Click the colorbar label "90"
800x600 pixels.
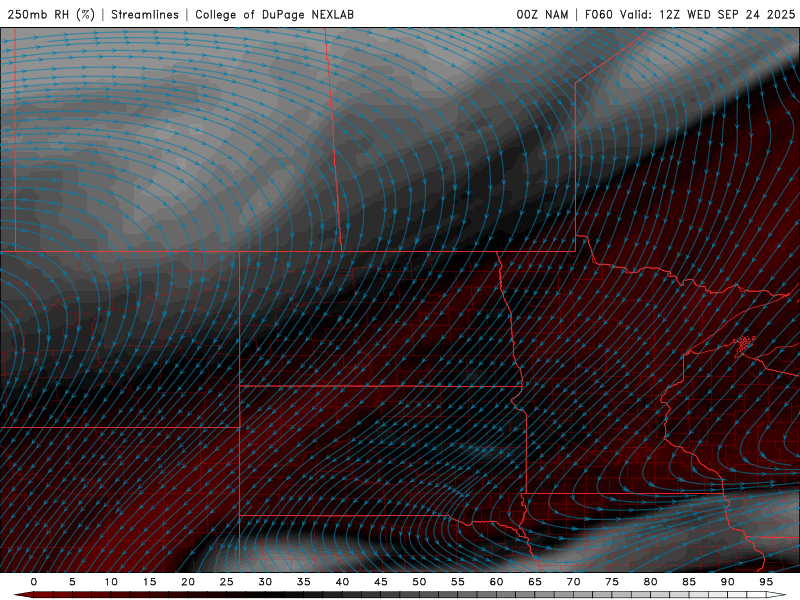click(727, 582)
